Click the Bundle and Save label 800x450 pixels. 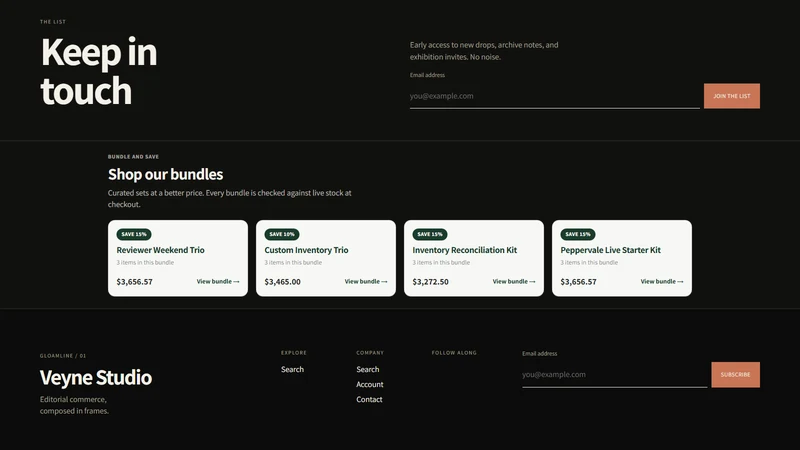coord(133,157)
